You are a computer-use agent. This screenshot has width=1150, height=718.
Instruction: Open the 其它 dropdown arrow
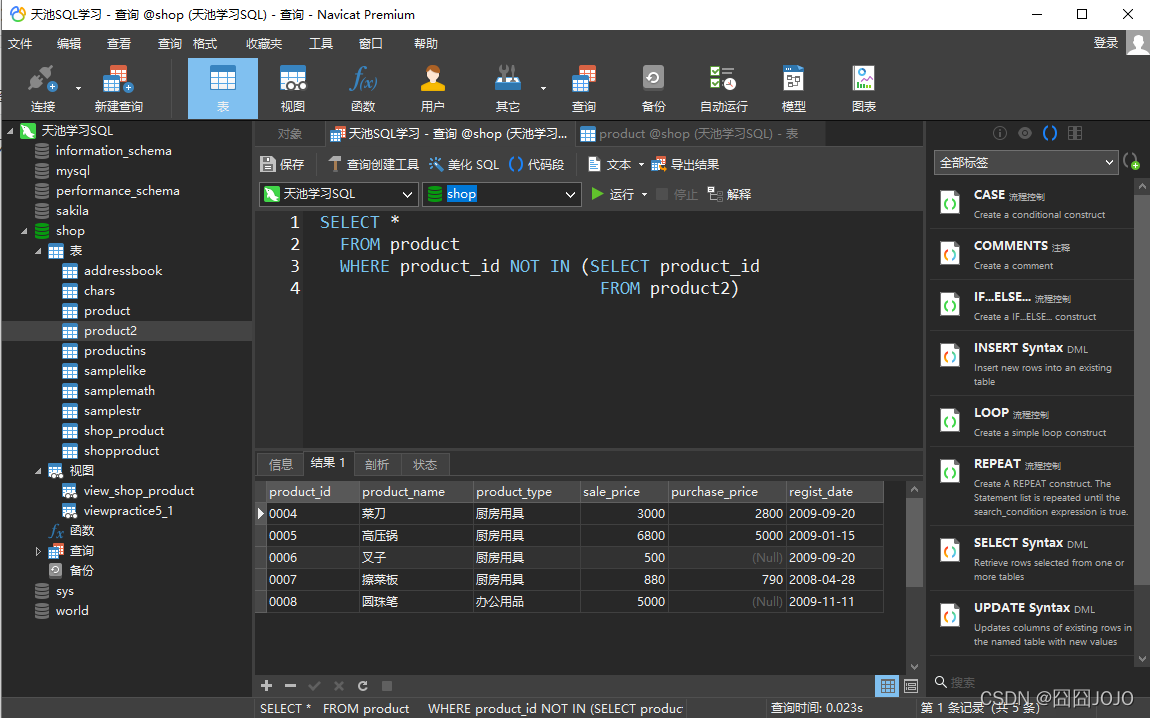[543, 89]
